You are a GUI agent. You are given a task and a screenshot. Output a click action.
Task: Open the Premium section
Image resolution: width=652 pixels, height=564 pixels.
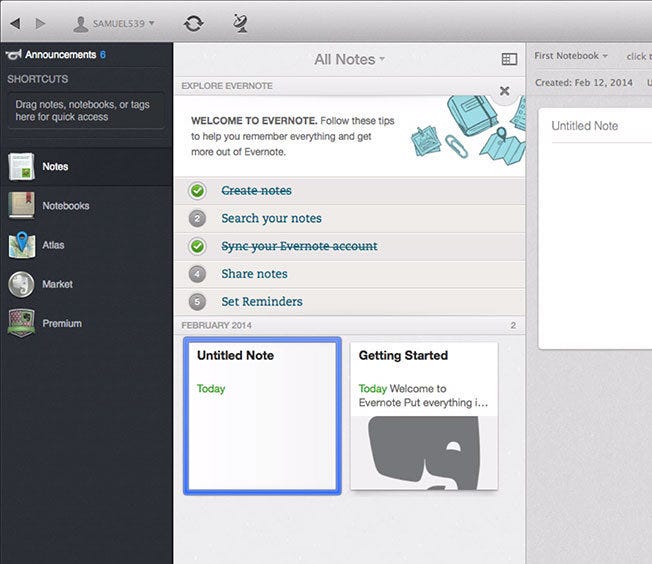[x=86, y=323]
